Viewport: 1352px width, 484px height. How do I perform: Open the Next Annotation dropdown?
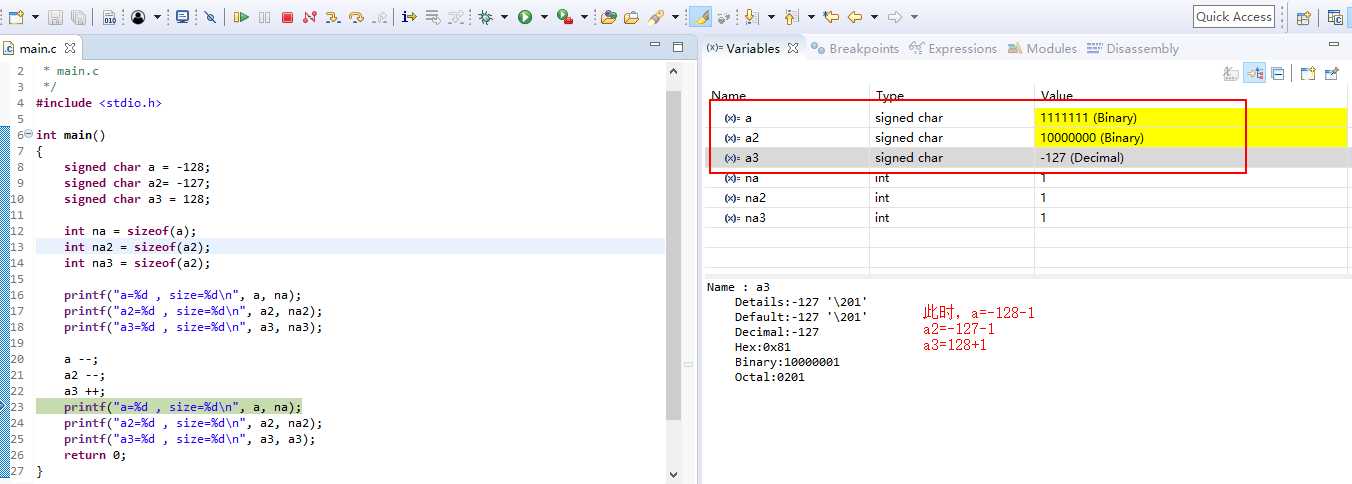[771, 17]
